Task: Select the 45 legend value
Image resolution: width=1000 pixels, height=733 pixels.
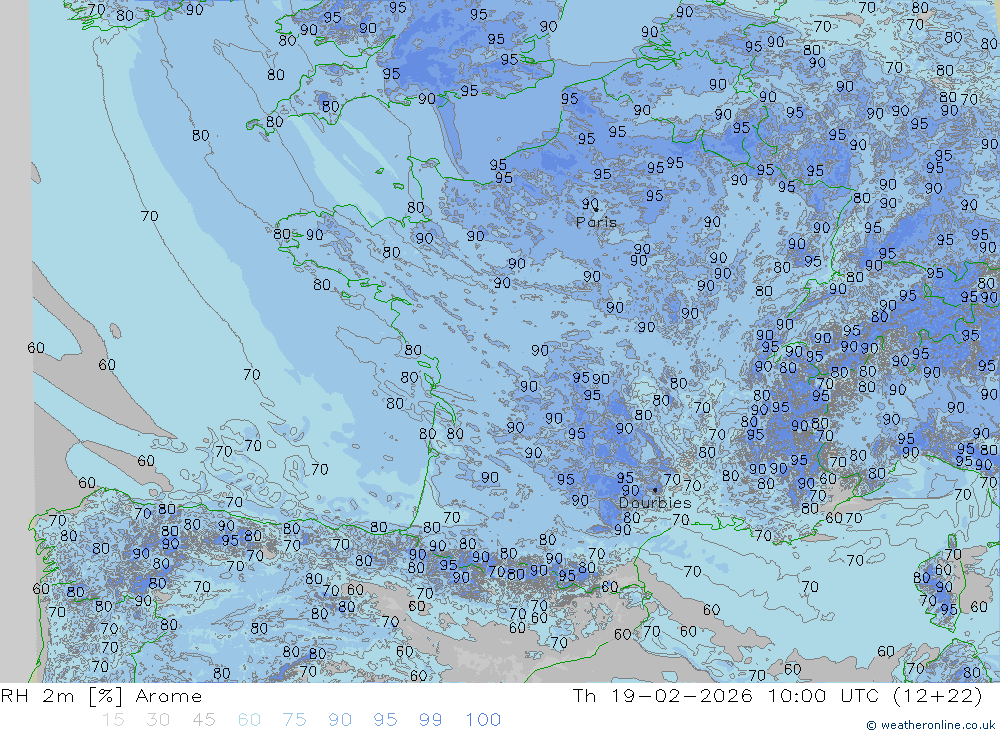Action: [203, 720]
